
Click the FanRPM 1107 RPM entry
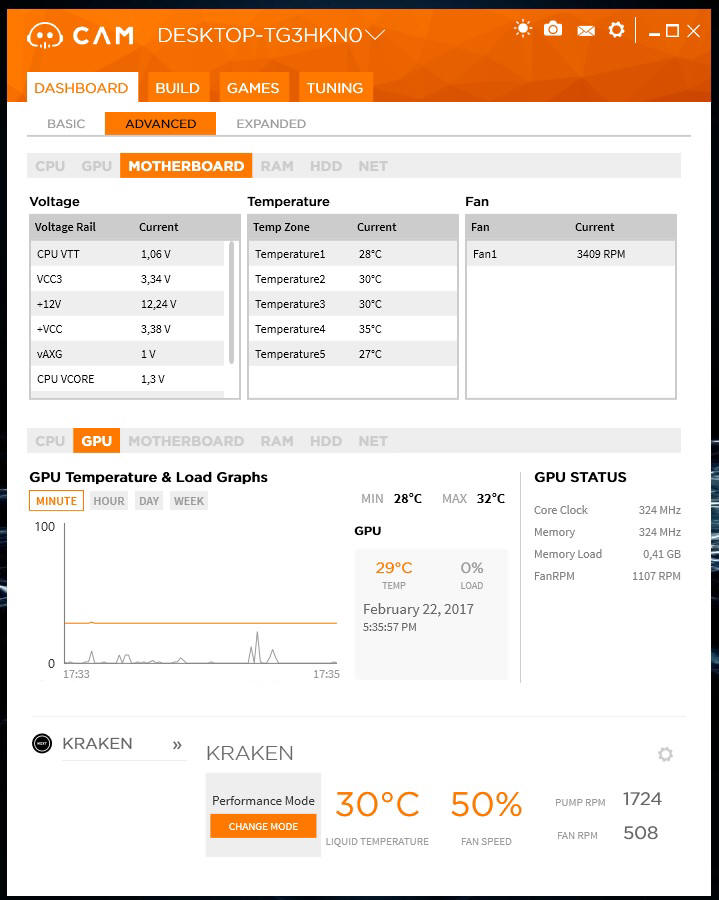(607, 576)
